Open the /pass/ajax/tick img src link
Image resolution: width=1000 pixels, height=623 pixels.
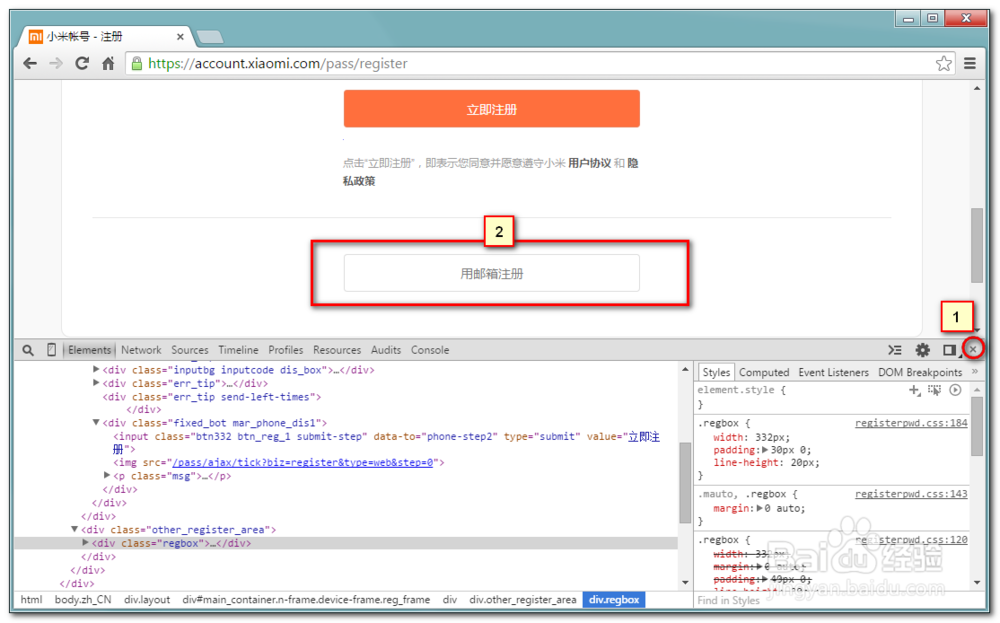point(303,463)
